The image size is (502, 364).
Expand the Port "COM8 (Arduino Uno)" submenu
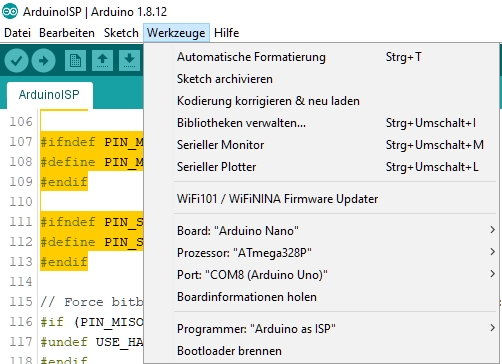point(336,274)
